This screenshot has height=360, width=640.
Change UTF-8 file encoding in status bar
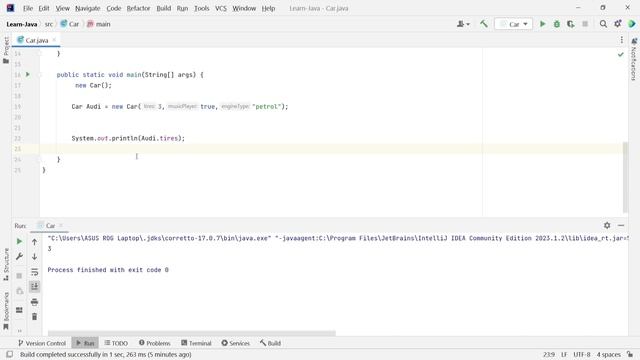pos(582,355)
